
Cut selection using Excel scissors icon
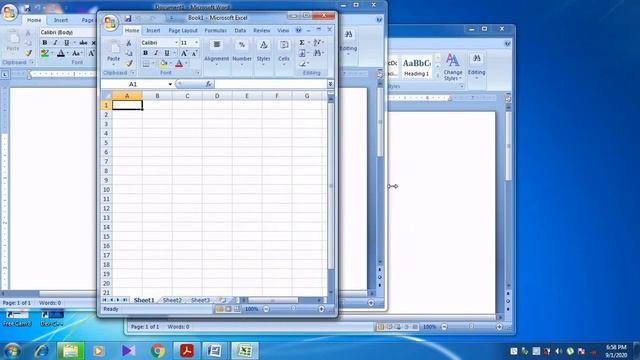(x=129, y=43)
